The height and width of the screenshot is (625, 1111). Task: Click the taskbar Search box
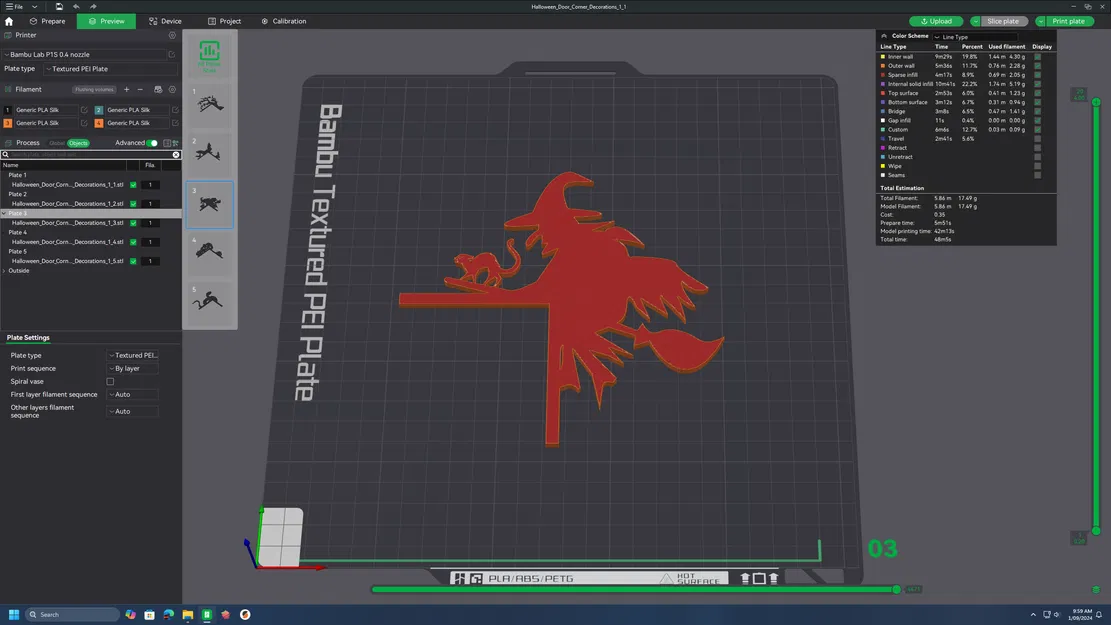(x=72, y=614)
